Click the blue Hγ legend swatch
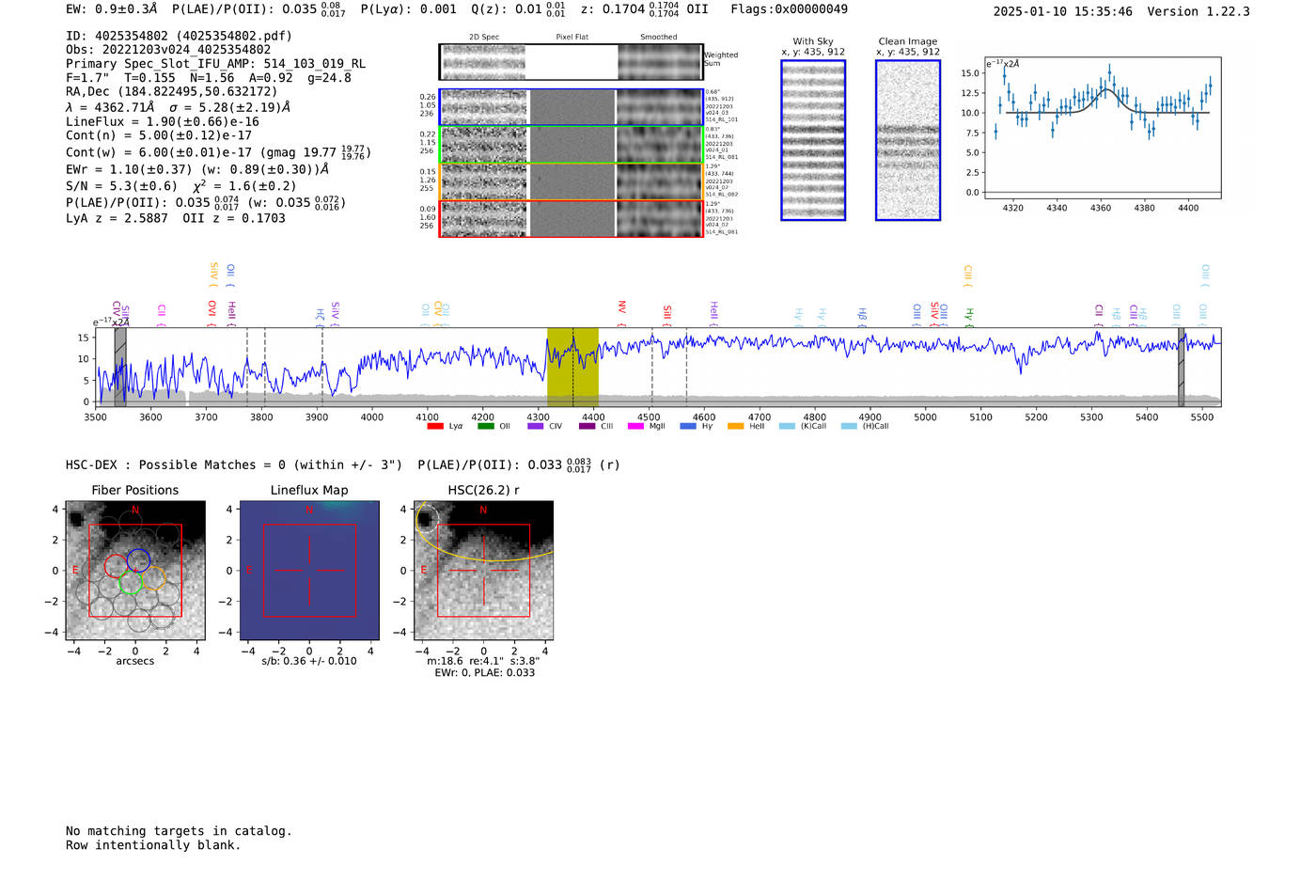The image size is (1316, 896). [x=688, y=426]
